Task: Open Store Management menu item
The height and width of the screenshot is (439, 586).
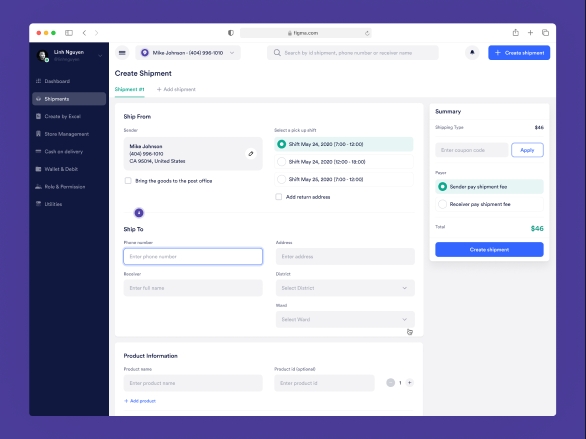Action: [69, 134]
